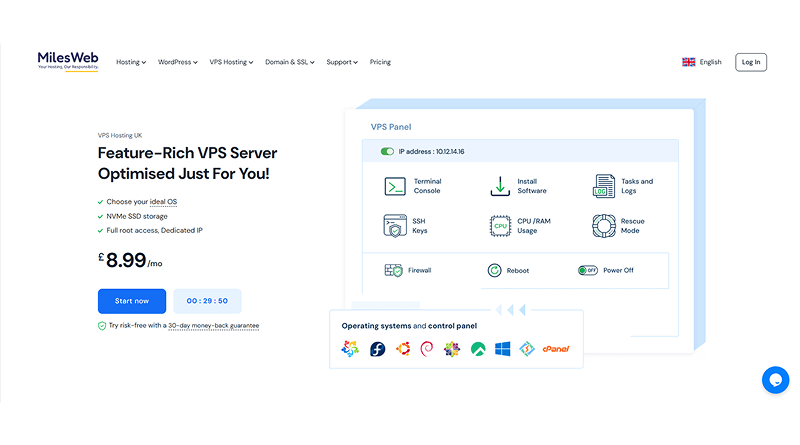Click the Log In button
Viewport: 800px width, 445px height.
click(751, 62)
